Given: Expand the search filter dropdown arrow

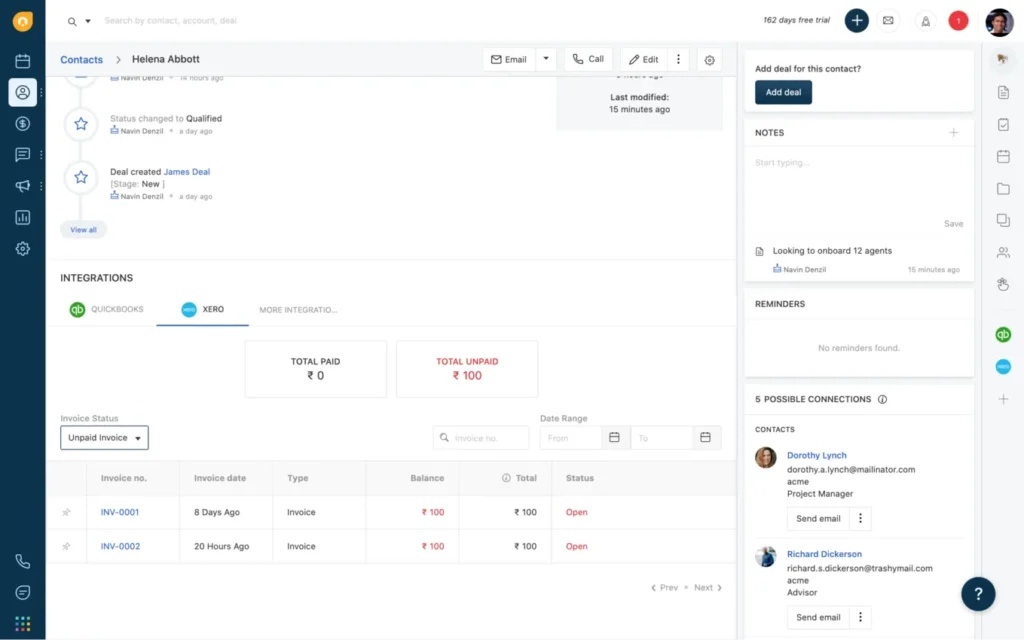Looking at the screenshot, I should 88,21.
